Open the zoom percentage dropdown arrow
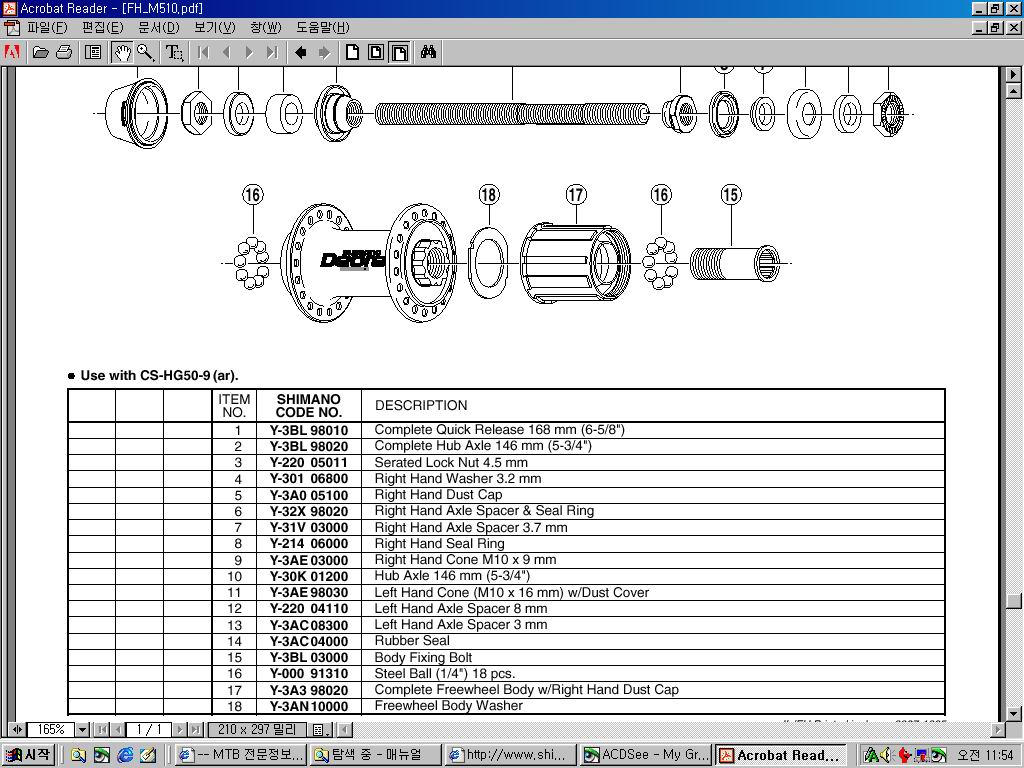 83,729
